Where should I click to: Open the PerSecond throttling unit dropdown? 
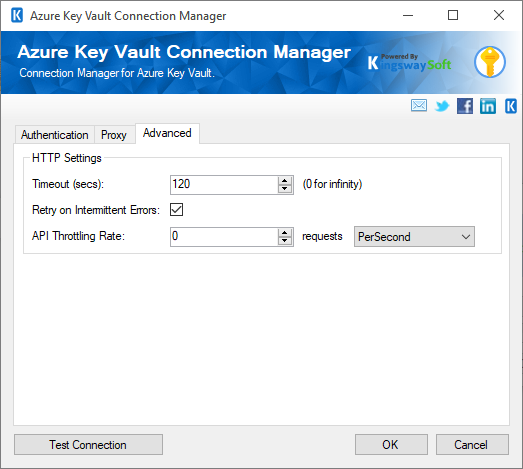pyautogui.click(x=414, y=237)
